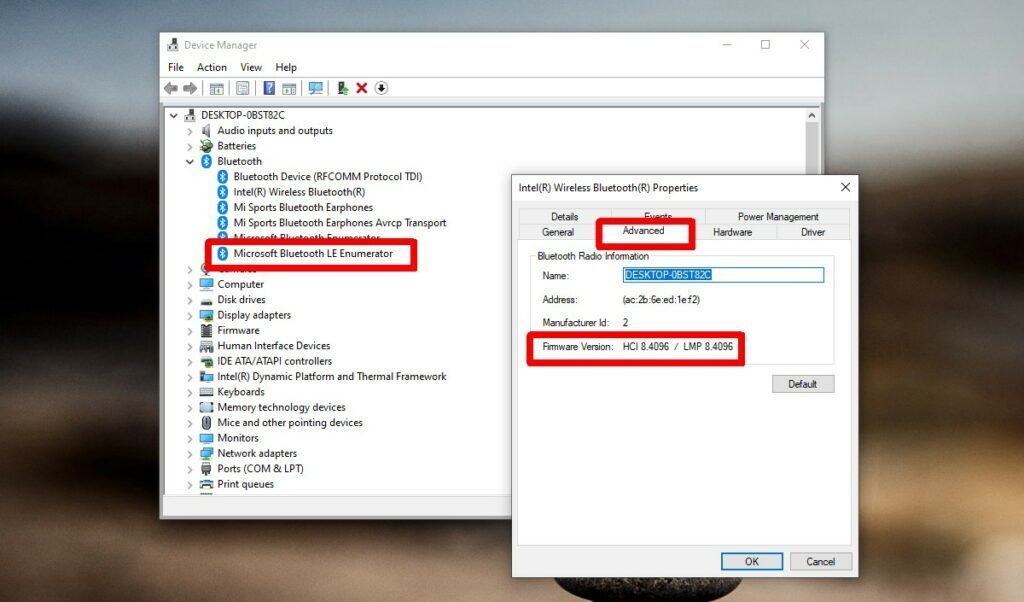Click OK to close the properties dialog
This screenshot has height=602, width=1024.
coord(751,561)
